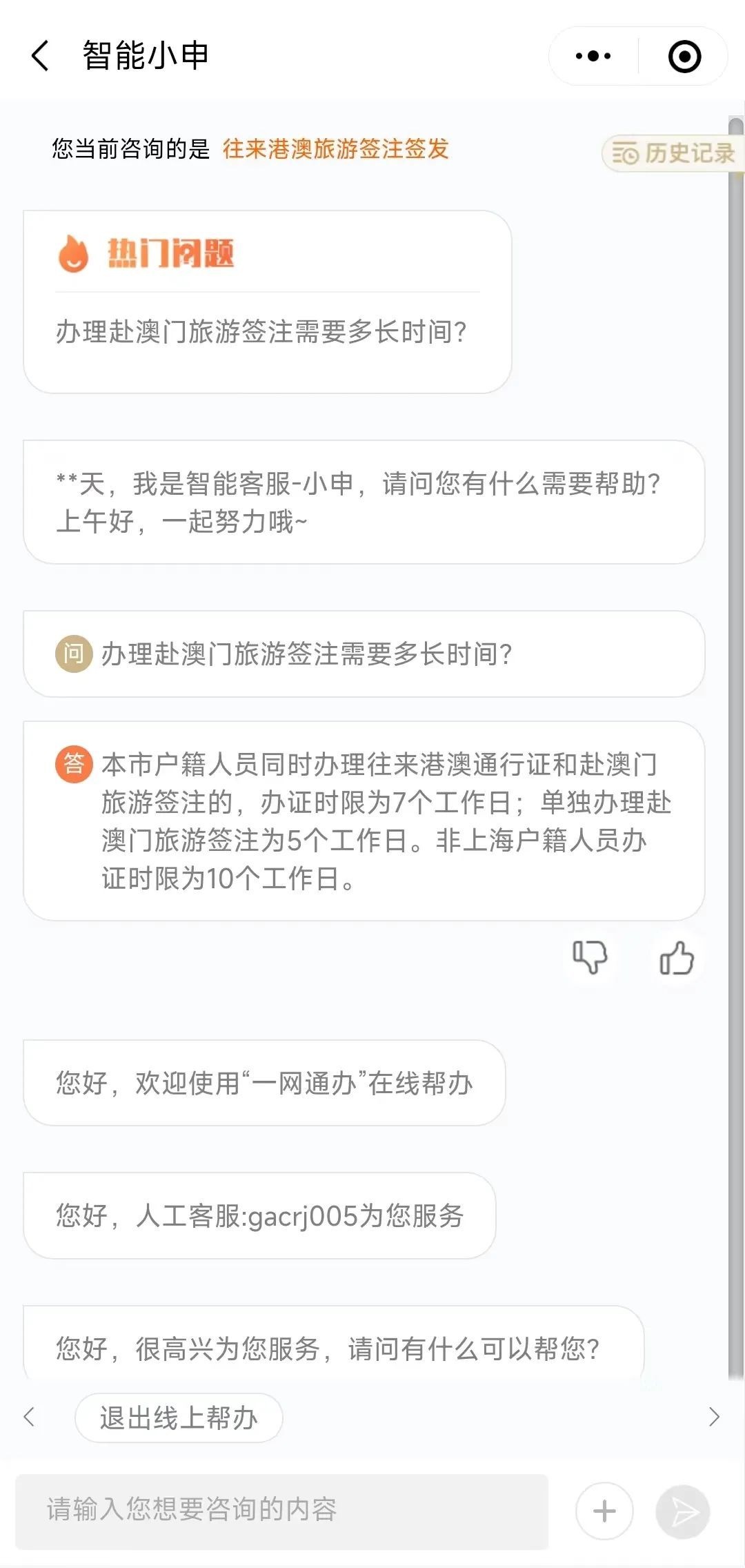Give the answer a thumbs up
745x1568 pixels.
677,957
